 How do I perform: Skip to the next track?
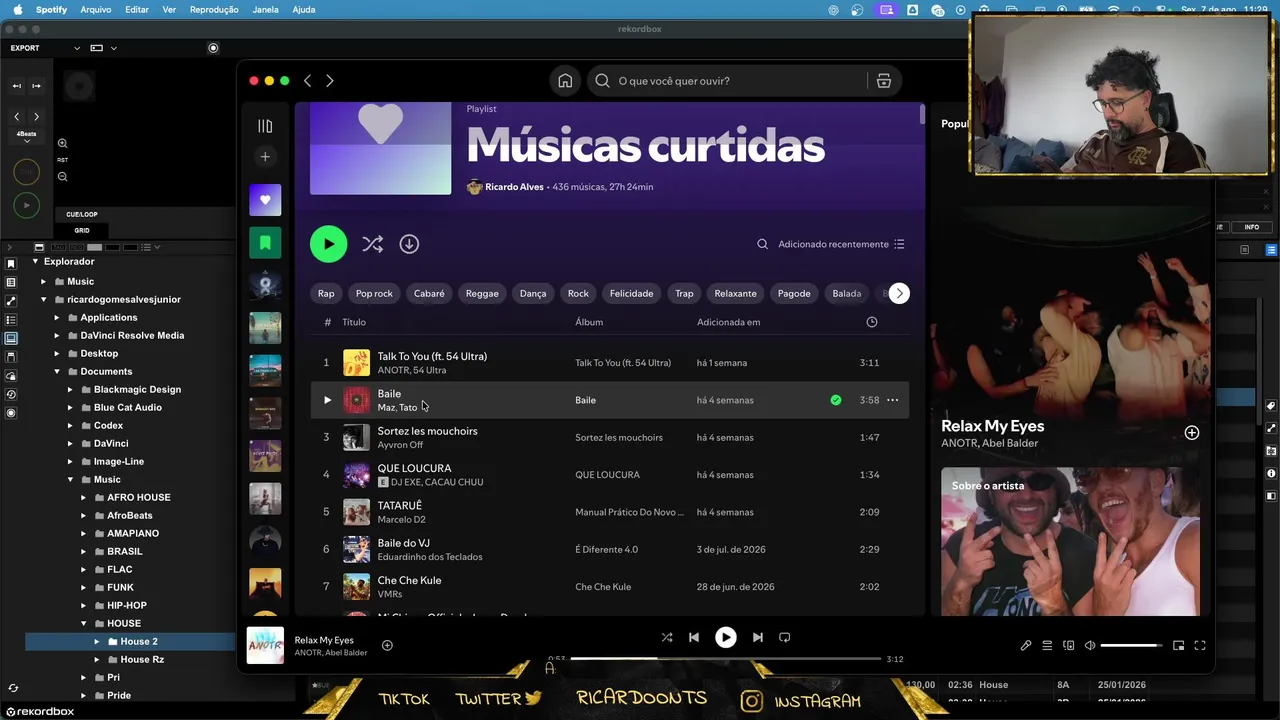tap(758, 638)
